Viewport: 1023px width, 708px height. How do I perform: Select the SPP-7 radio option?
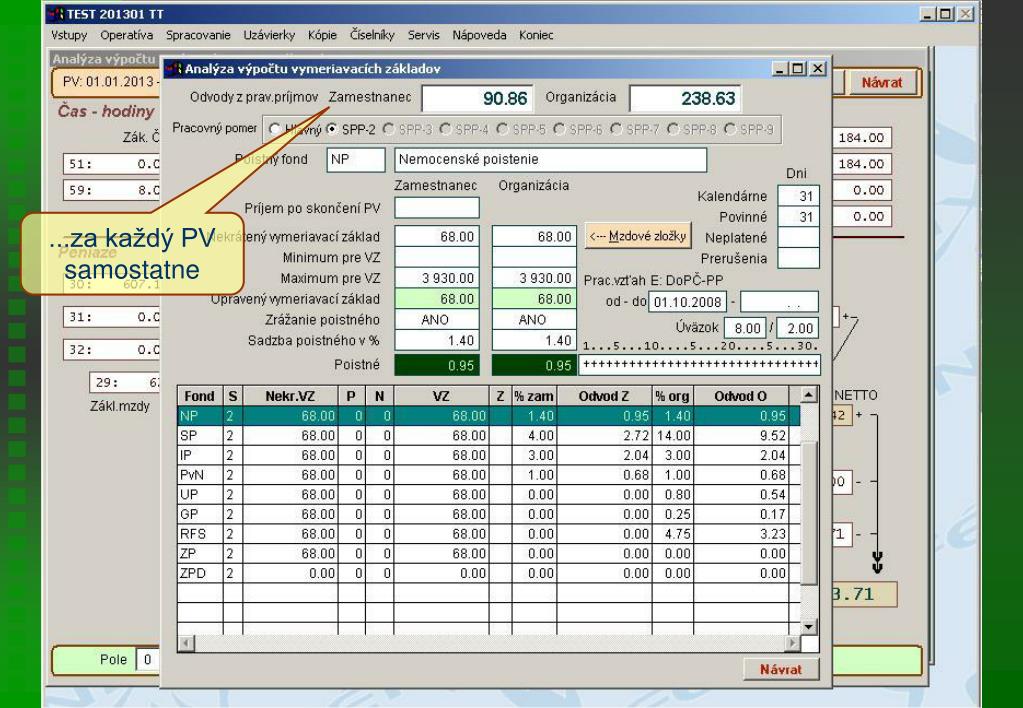616,129
